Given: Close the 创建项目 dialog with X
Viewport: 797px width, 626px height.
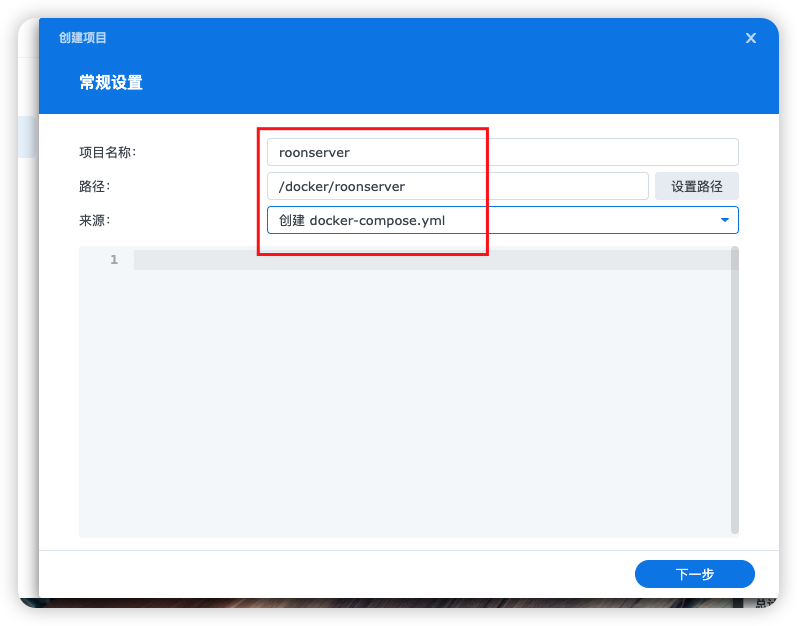Looking at the screenshot, I should (751, 38).
